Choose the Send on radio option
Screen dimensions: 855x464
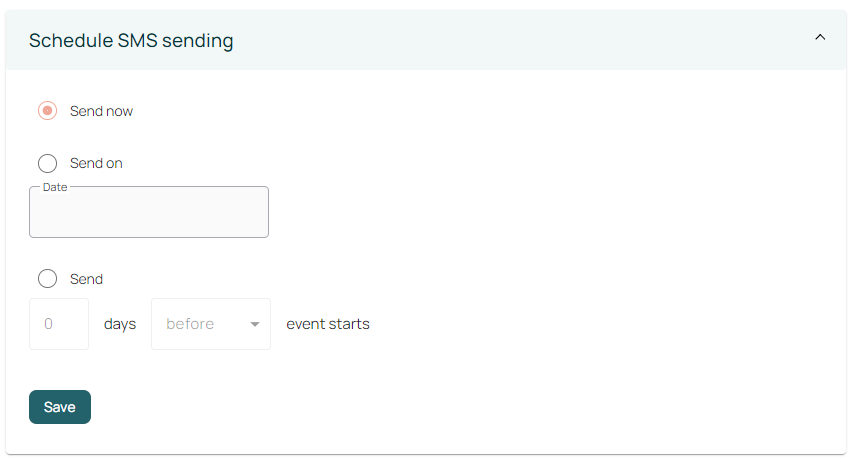point(47,163)
